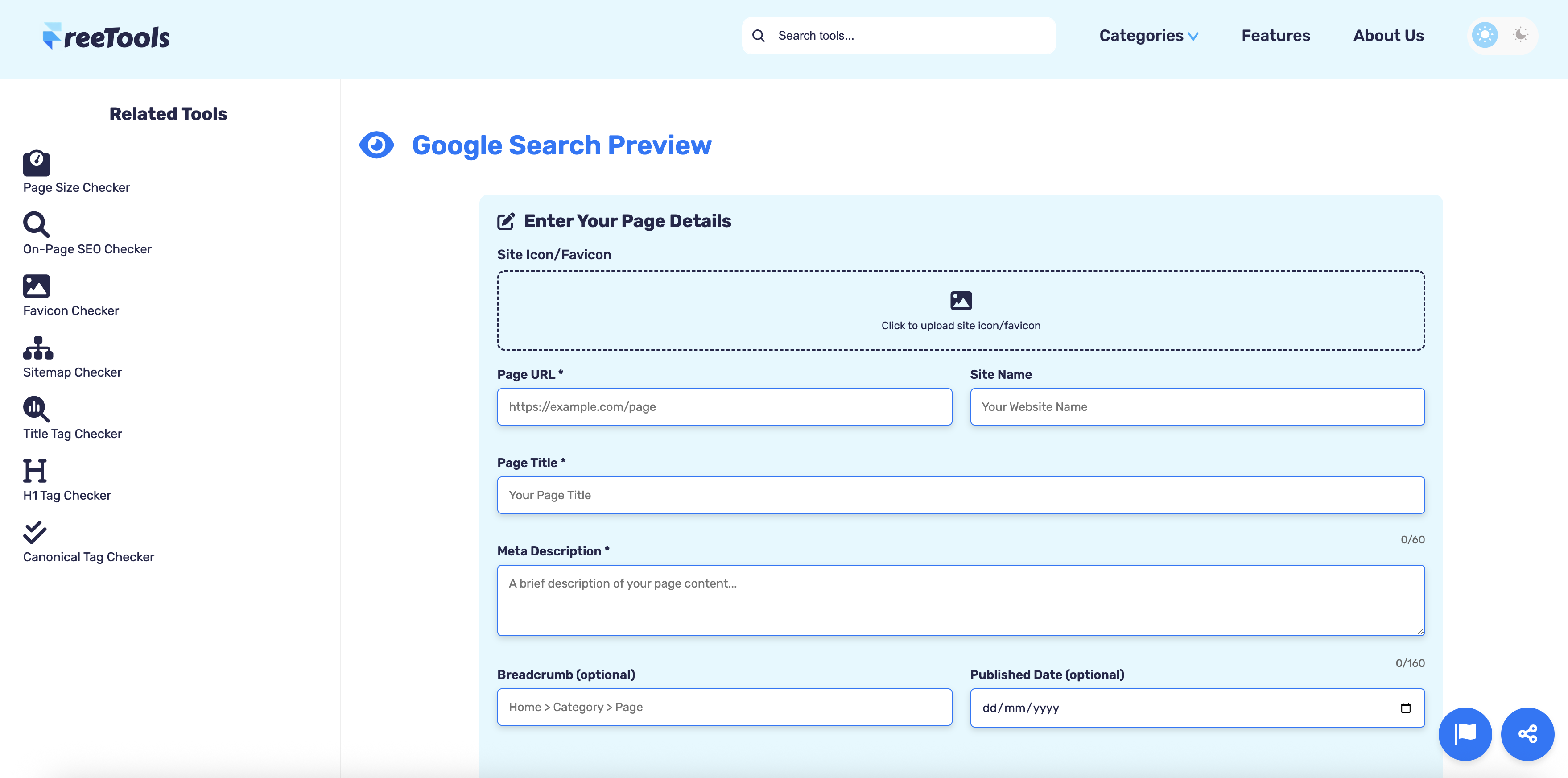Expand the Categories dropdown
This screenshot has width=1568, height=778.
coord(1149,35)
